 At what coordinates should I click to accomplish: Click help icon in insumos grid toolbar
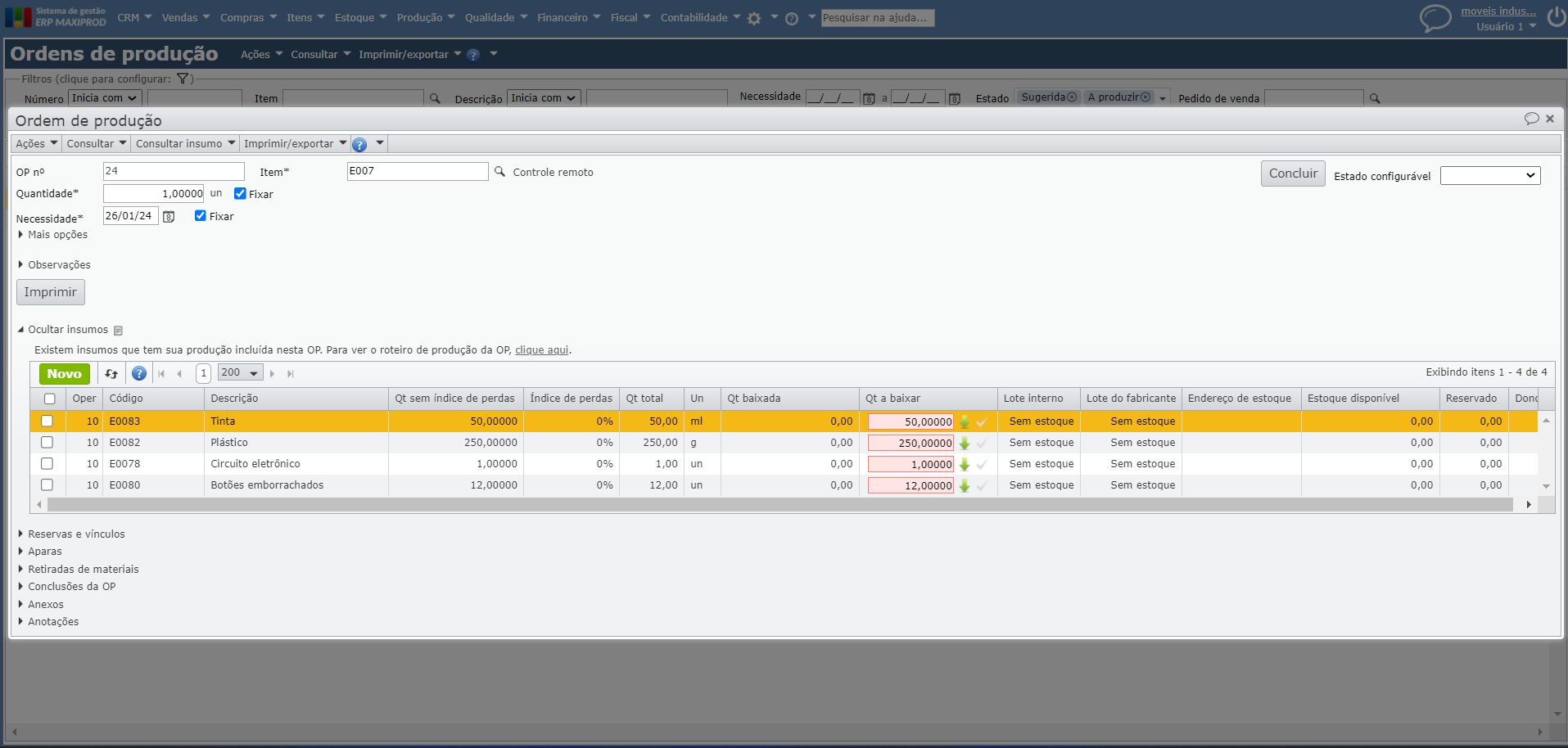pos(139,373)
